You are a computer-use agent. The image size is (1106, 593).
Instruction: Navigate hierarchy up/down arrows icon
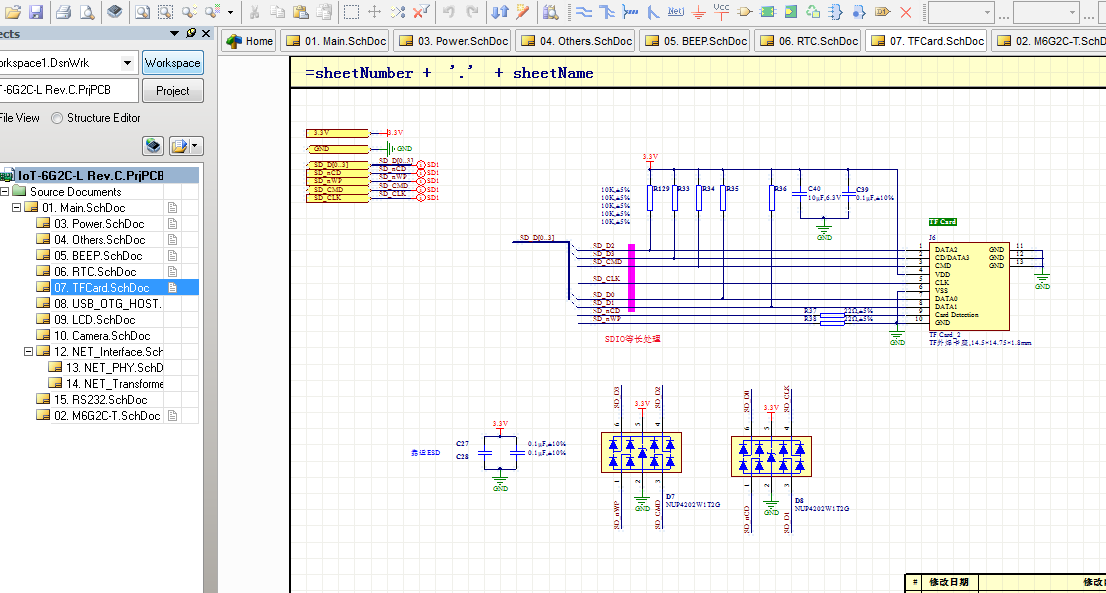point(499,11)
